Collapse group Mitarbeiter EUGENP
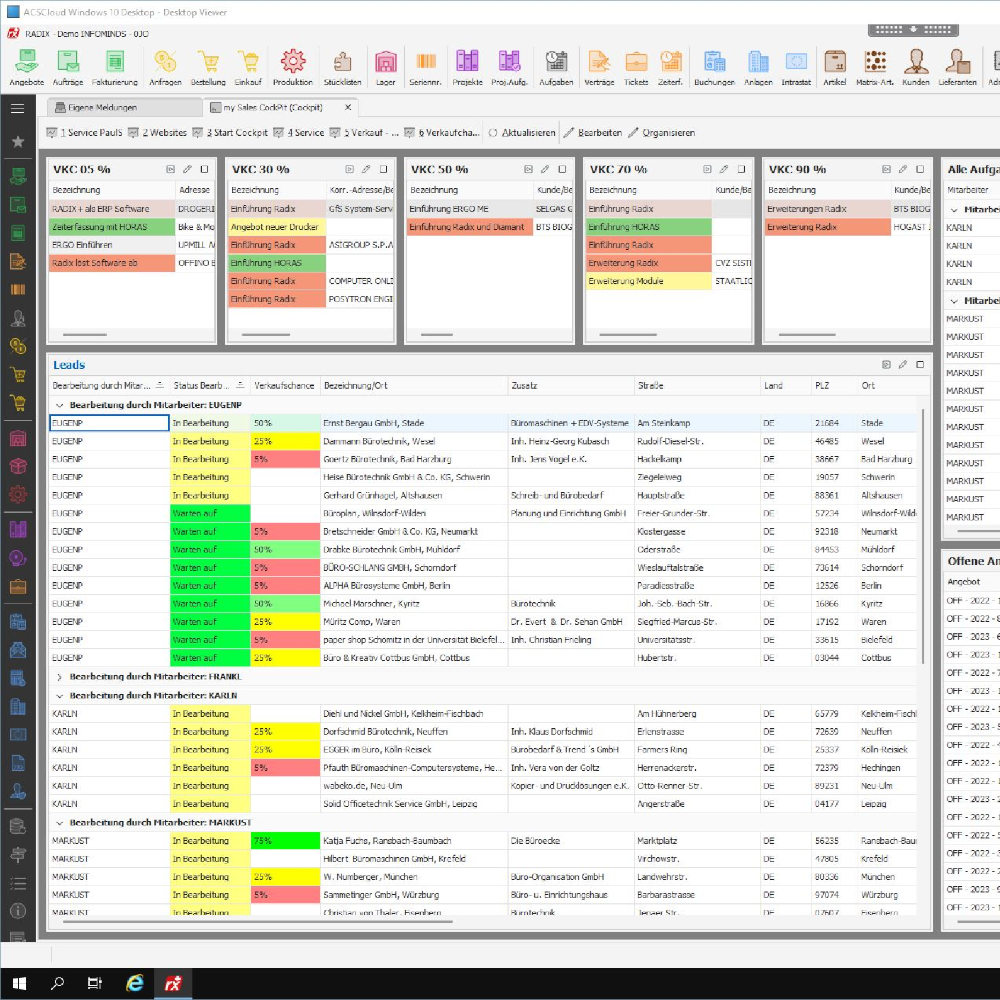 point(59,405)
